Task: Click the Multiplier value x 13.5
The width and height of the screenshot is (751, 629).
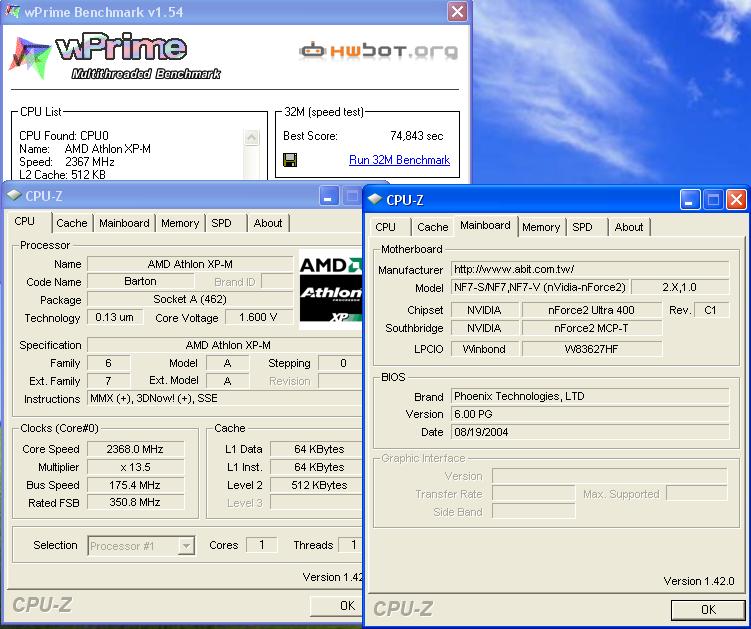Action: (135, 467)
